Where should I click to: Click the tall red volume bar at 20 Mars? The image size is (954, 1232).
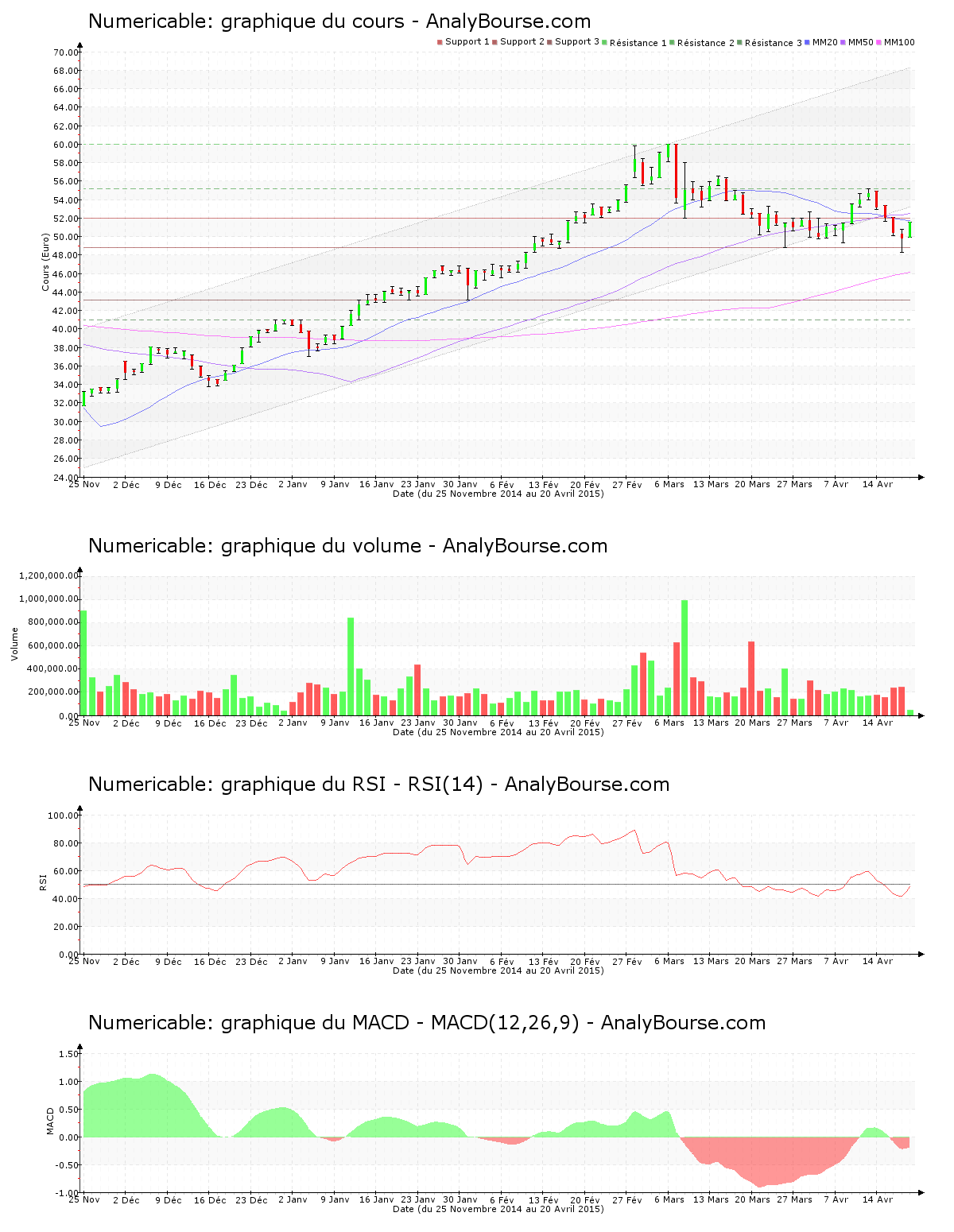coord(751,679)
